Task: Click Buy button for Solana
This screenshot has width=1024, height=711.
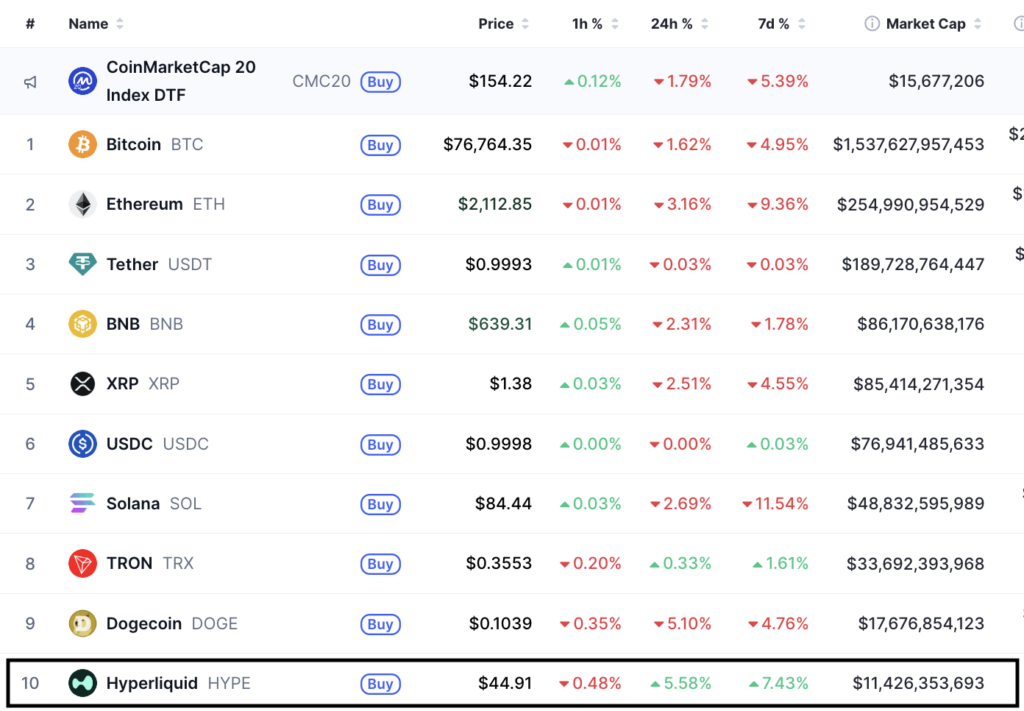Action: (380, 504)
